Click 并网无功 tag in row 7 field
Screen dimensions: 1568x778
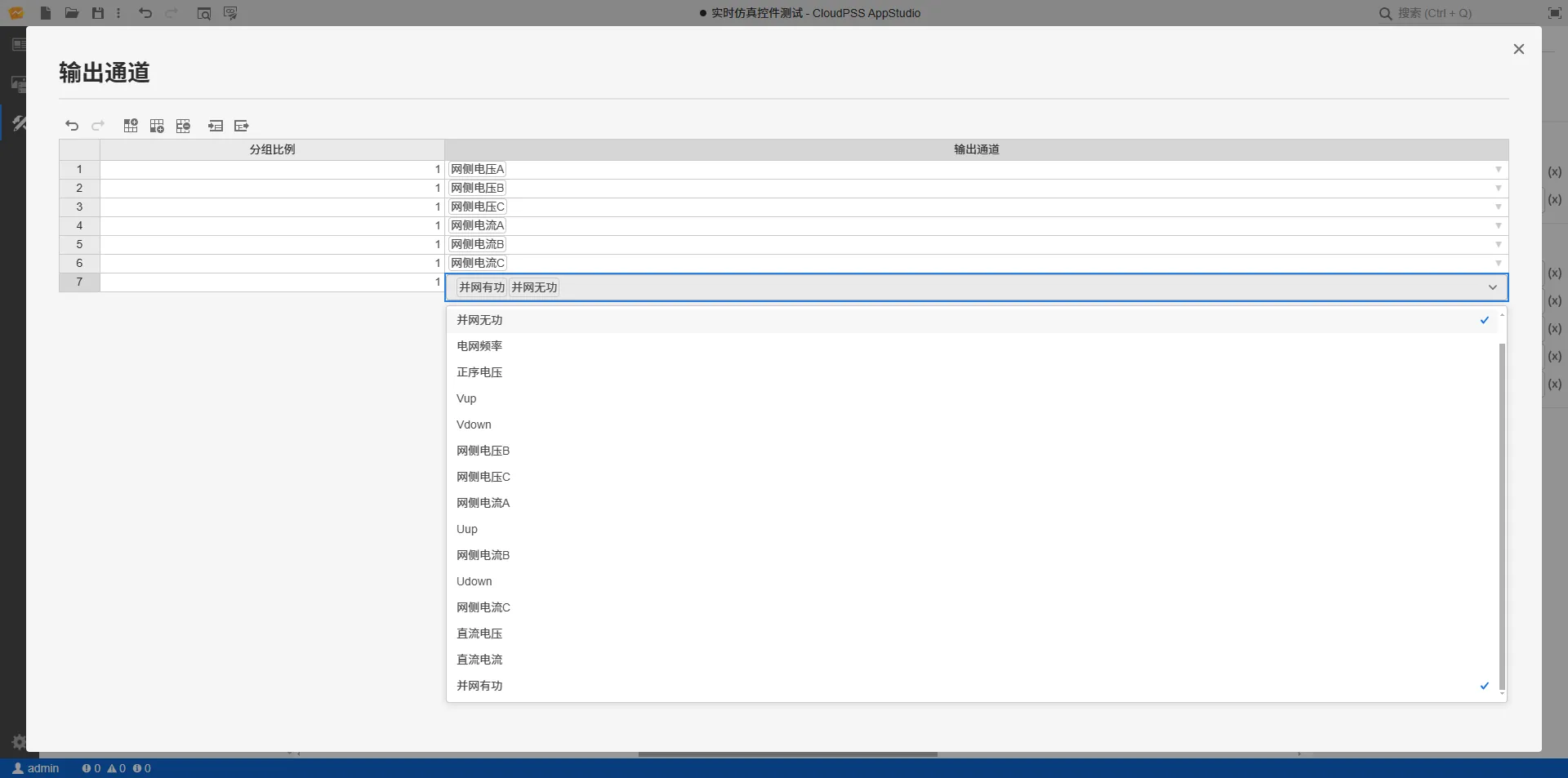[x=534, y=287]
